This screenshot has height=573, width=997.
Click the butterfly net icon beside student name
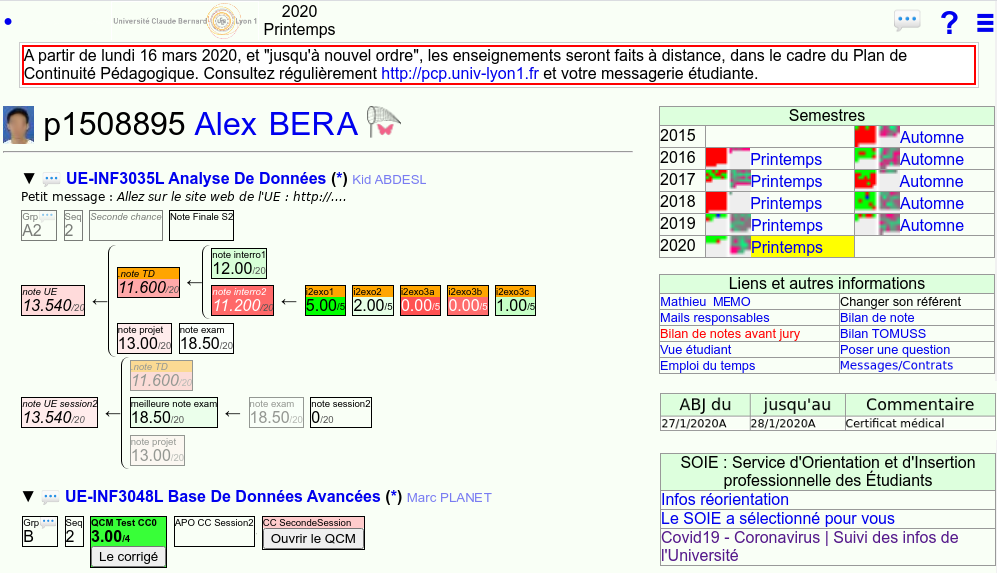383,123
